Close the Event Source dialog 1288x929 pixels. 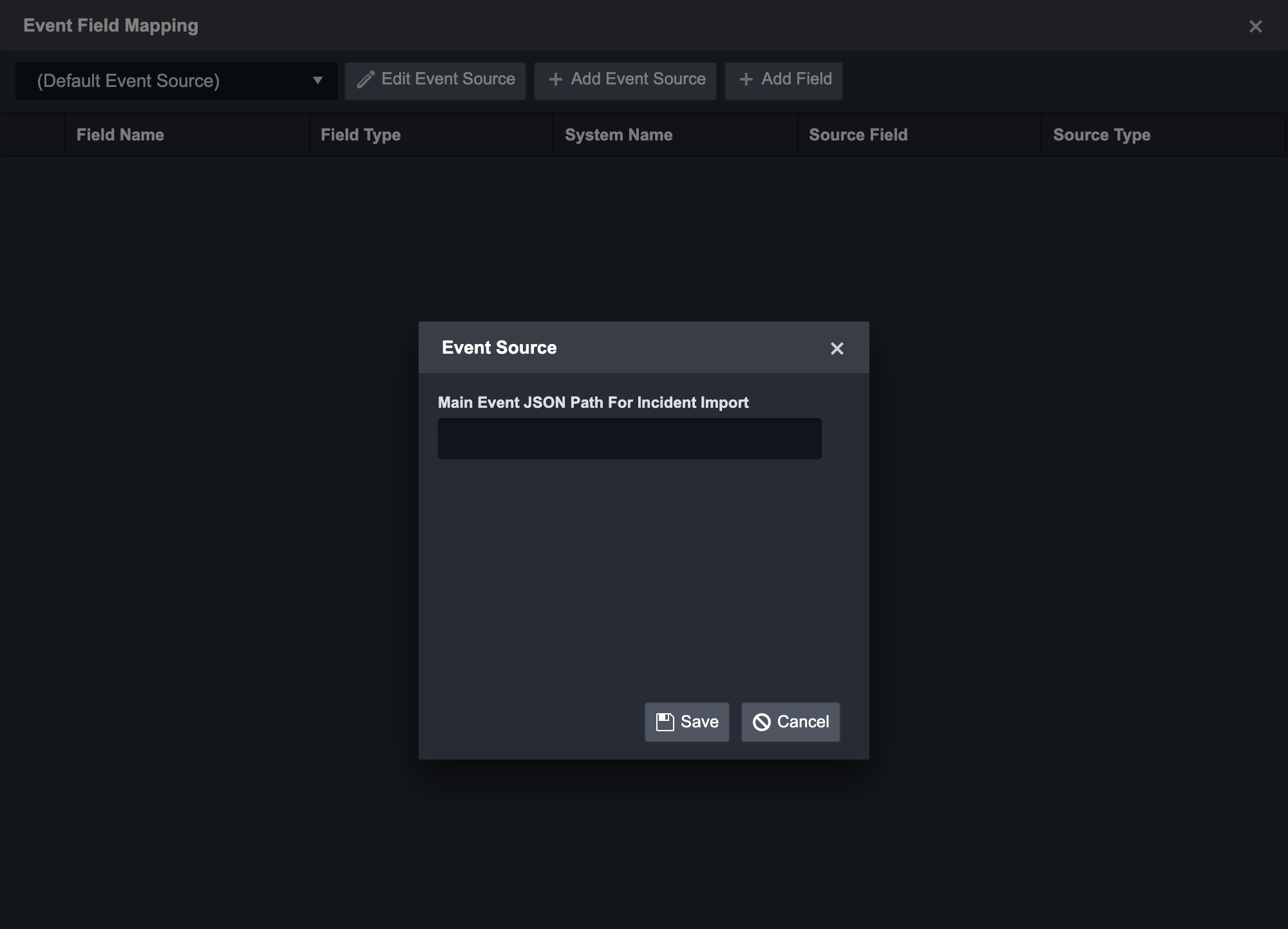tap(837, 349)
